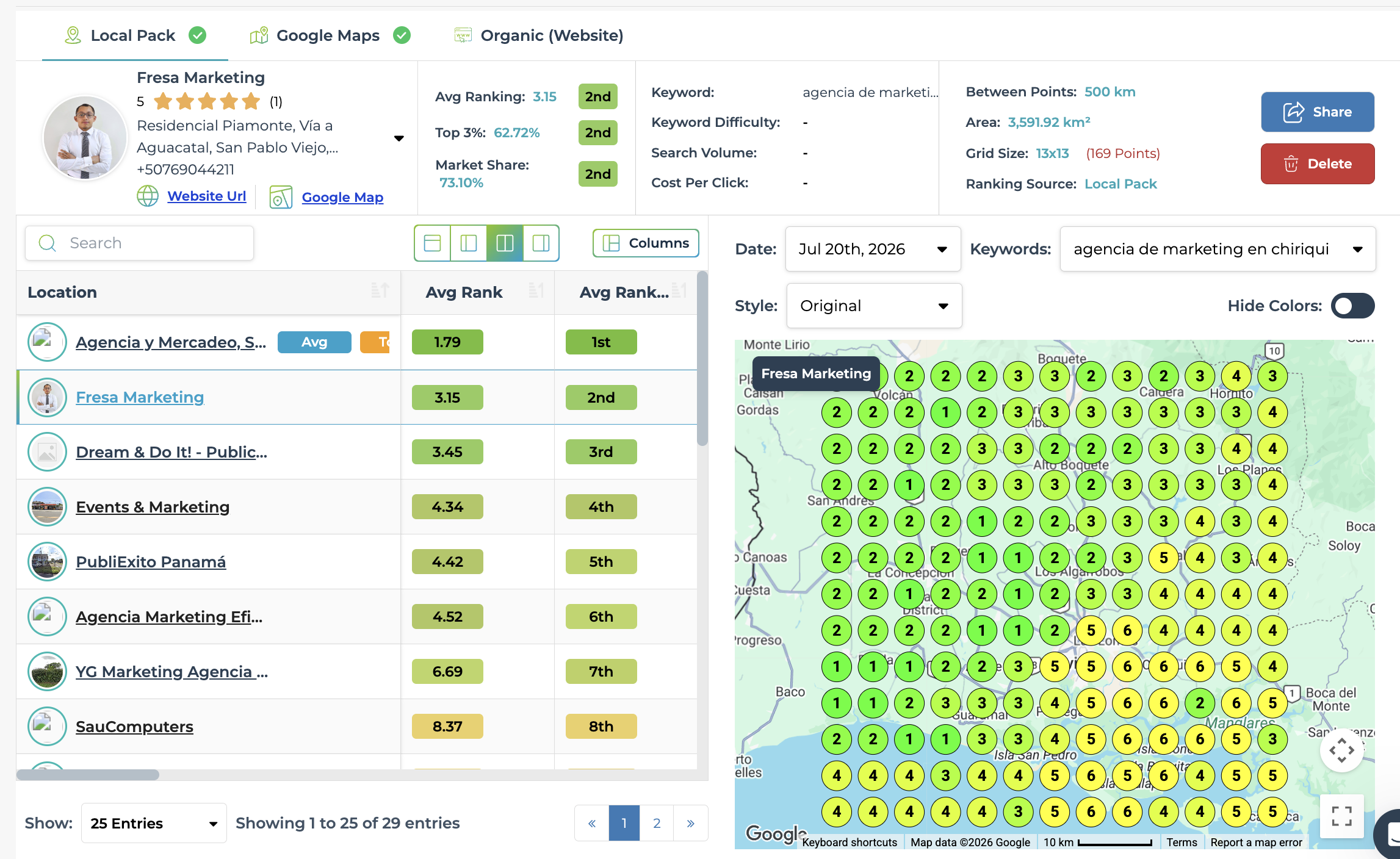
Task: Select the right-panel layout icon
Action: pyautogui.click(x=541, y=243)
